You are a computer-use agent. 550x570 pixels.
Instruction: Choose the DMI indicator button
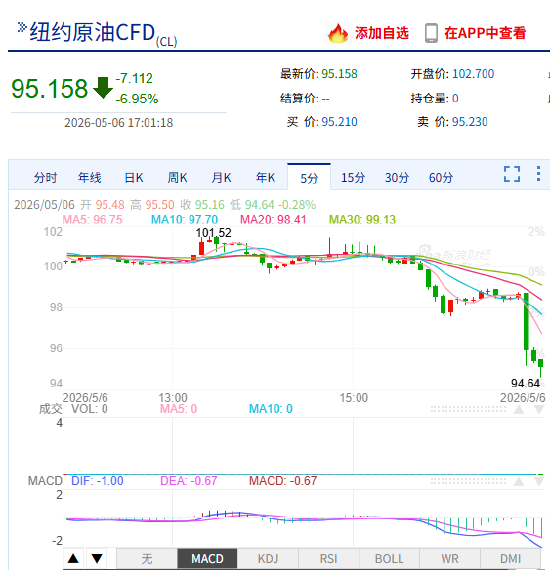click(510, 558)
